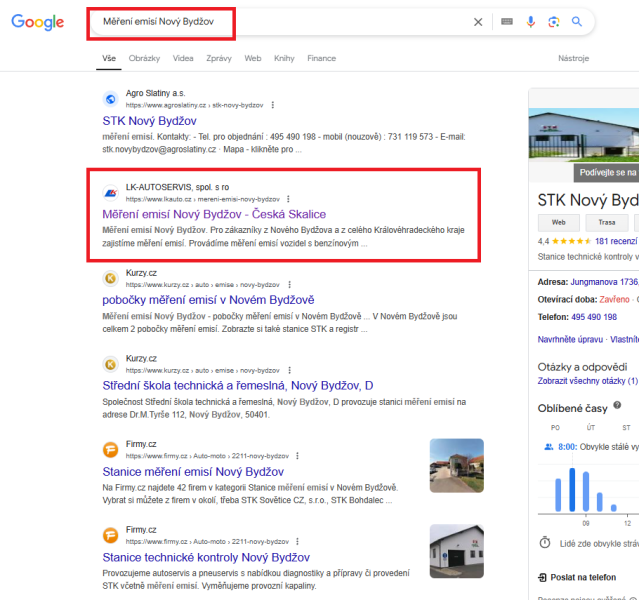Image resolution: width=639 pixels, height=600 pixels.
Task: Select the Vše tab
Action: [109, 58]
